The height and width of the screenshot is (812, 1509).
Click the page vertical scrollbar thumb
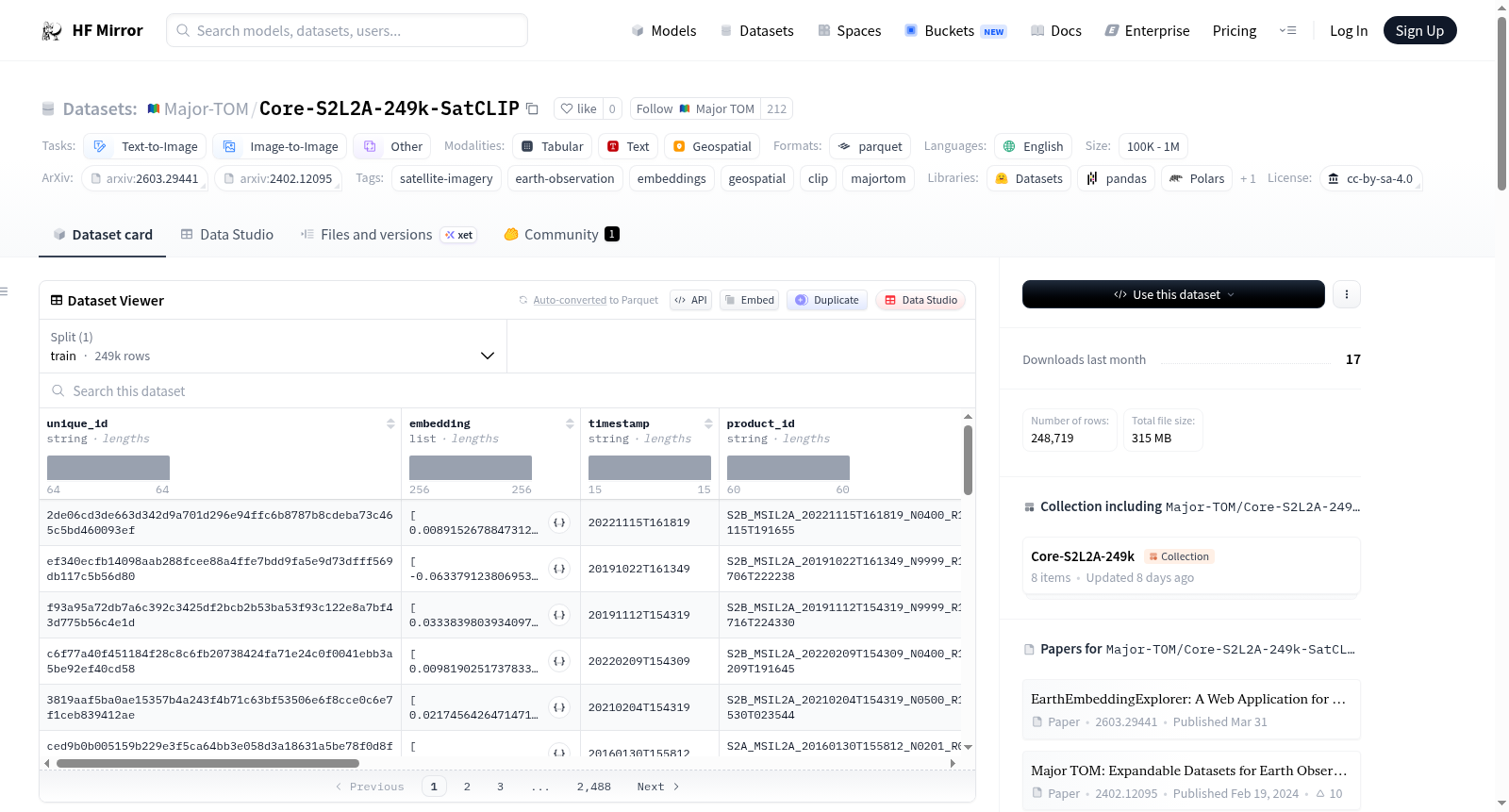click(x=1501, y=103)
